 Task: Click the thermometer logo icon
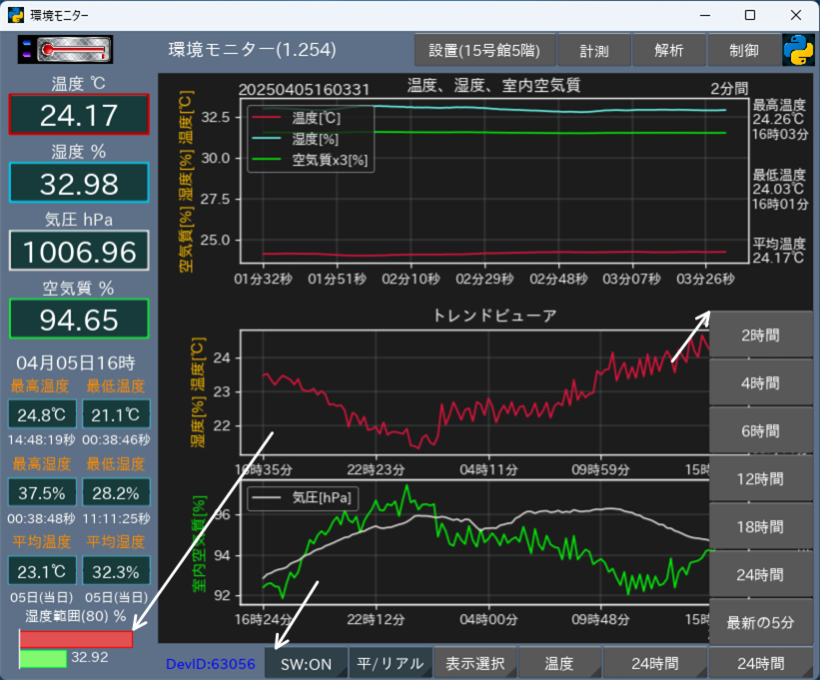pos(66,49)
